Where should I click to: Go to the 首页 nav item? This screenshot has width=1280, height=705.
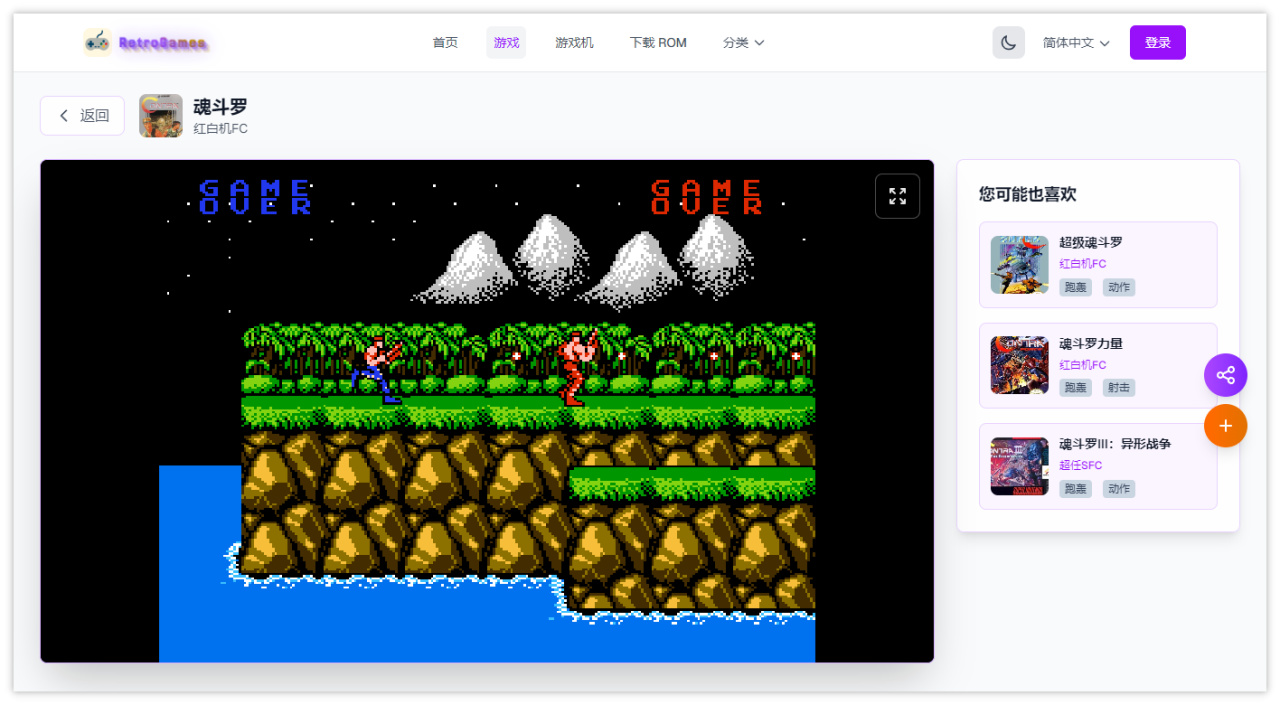coord(445,43)
